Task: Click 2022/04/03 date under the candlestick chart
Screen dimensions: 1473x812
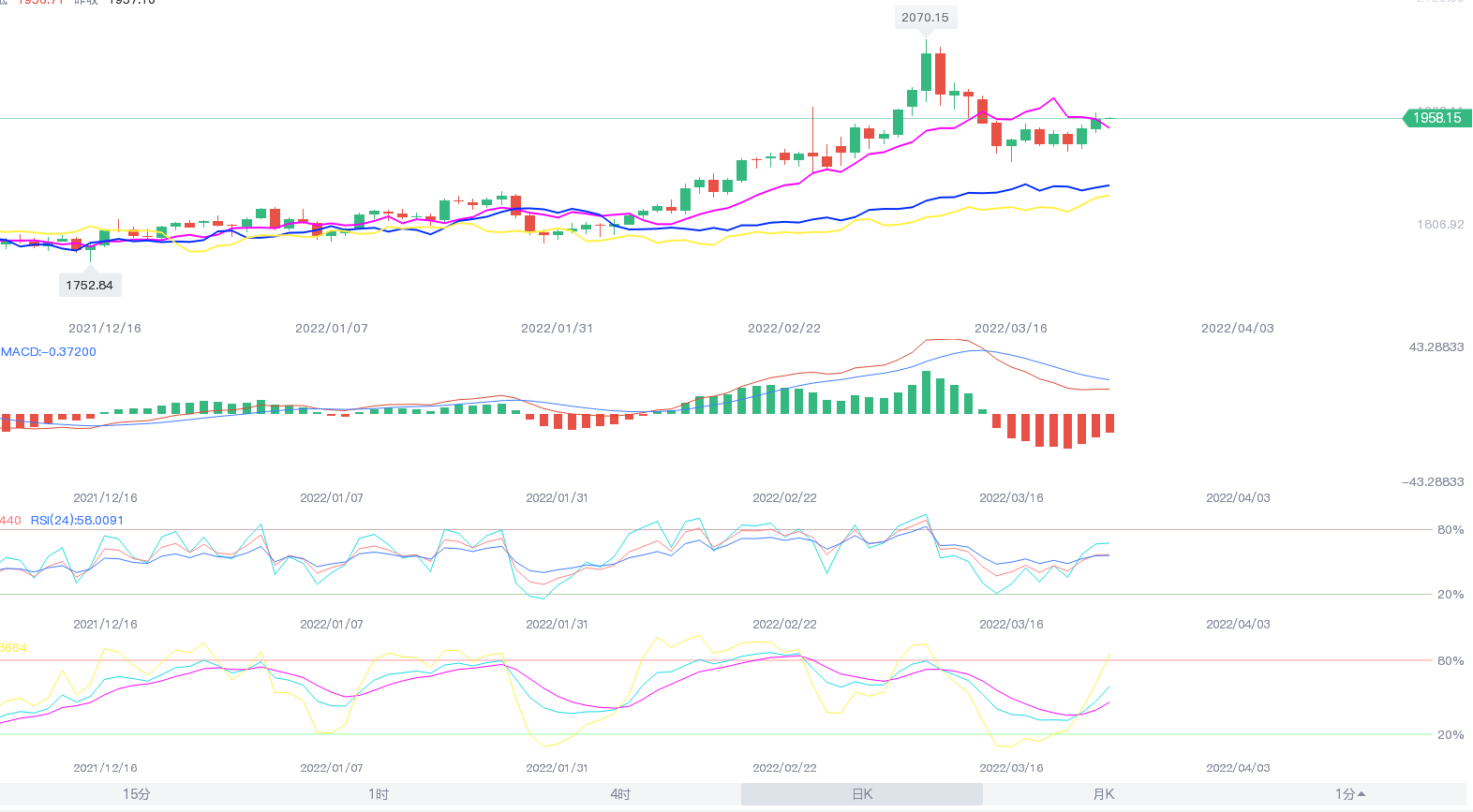Action: coord(1238,329)
